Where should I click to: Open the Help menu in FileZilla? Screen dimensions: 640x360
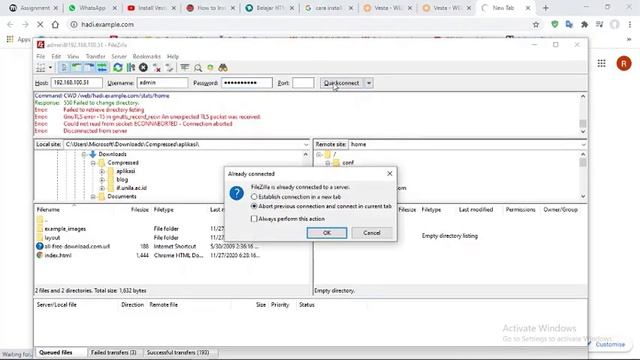(x=173, y=56)
